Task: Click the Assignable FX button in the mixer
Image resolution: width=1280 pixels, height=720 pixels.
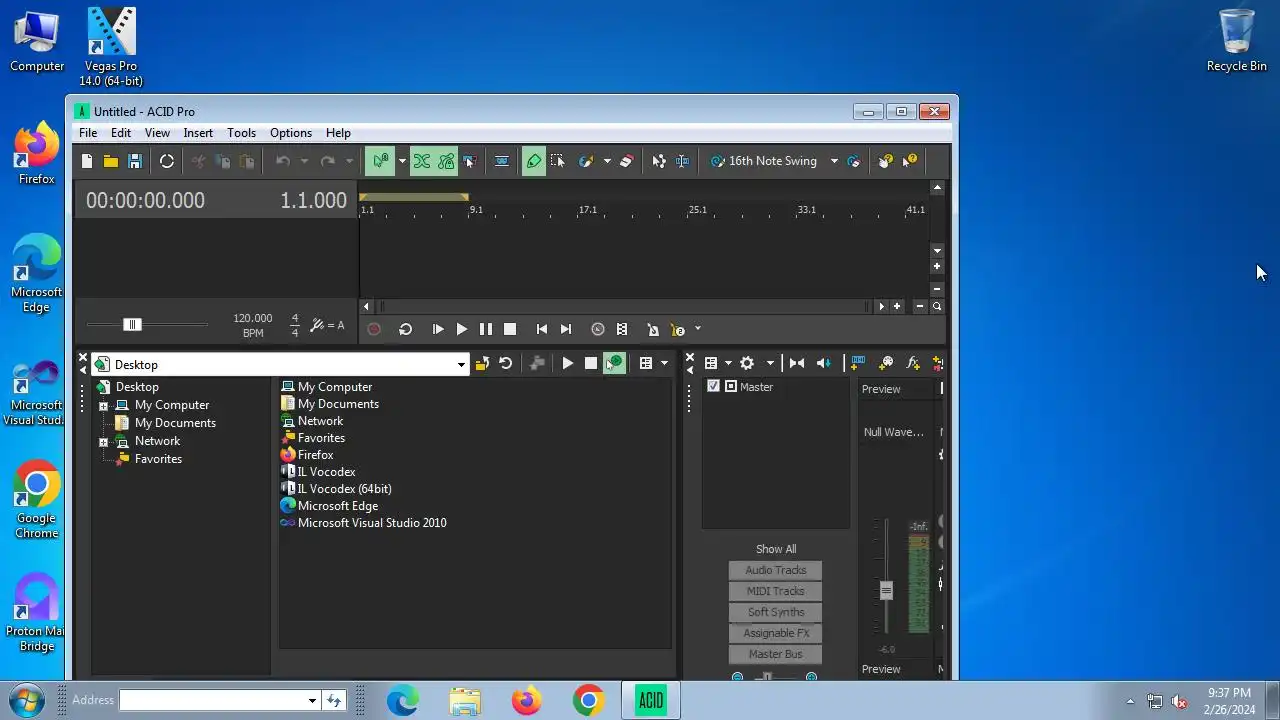Action: (x=776, y=633)
